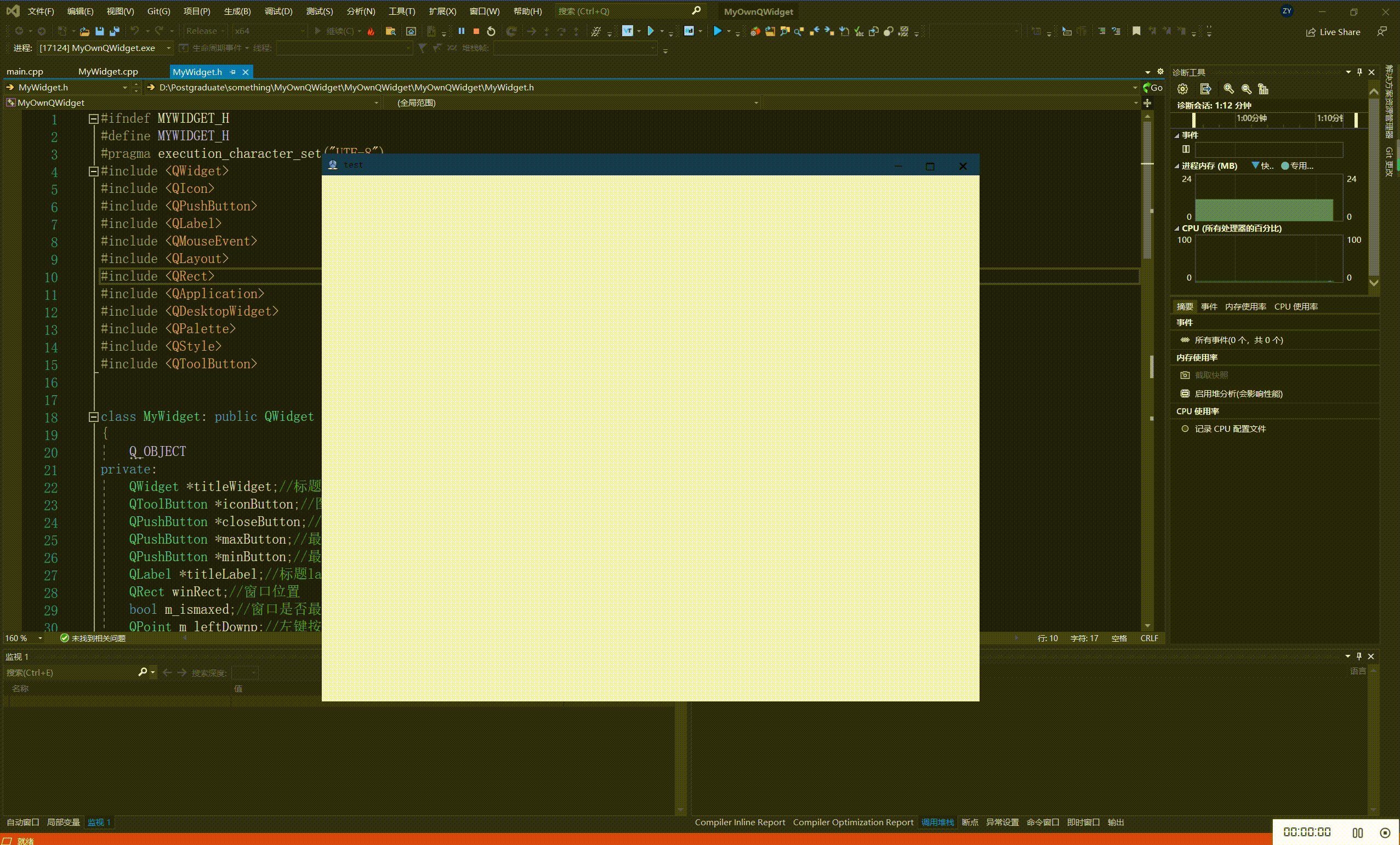Restart the debug session

[x=492, y=31]
